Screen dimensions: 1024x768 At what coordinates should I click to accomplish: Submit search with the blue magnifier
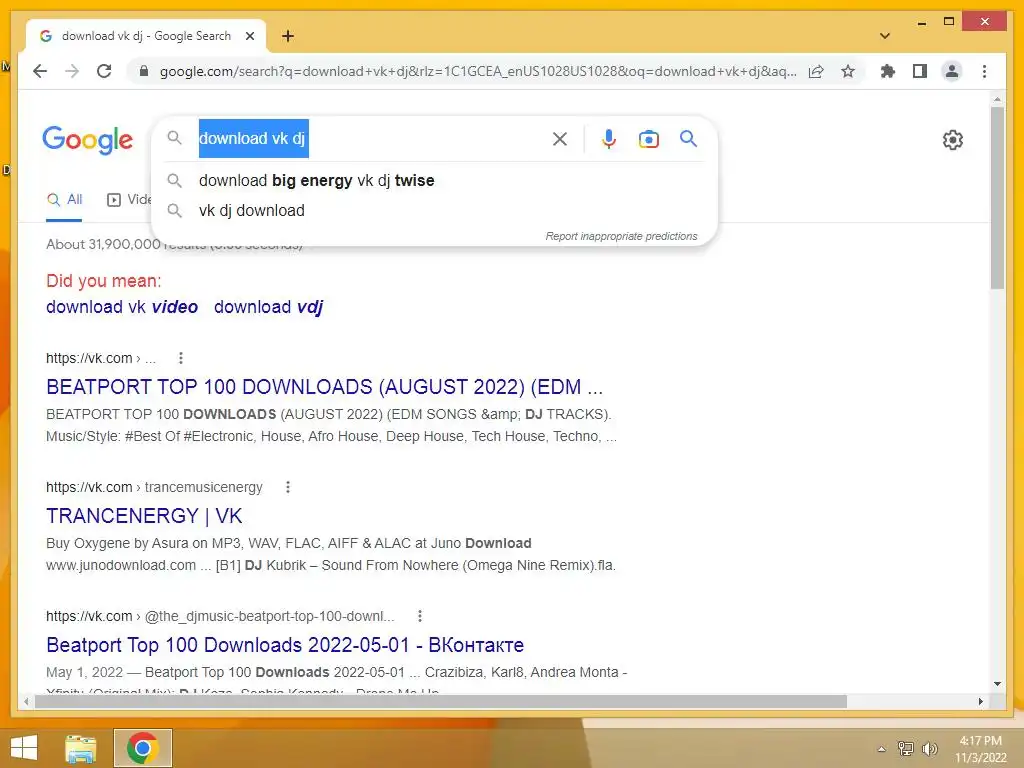(x=688, y=138)
